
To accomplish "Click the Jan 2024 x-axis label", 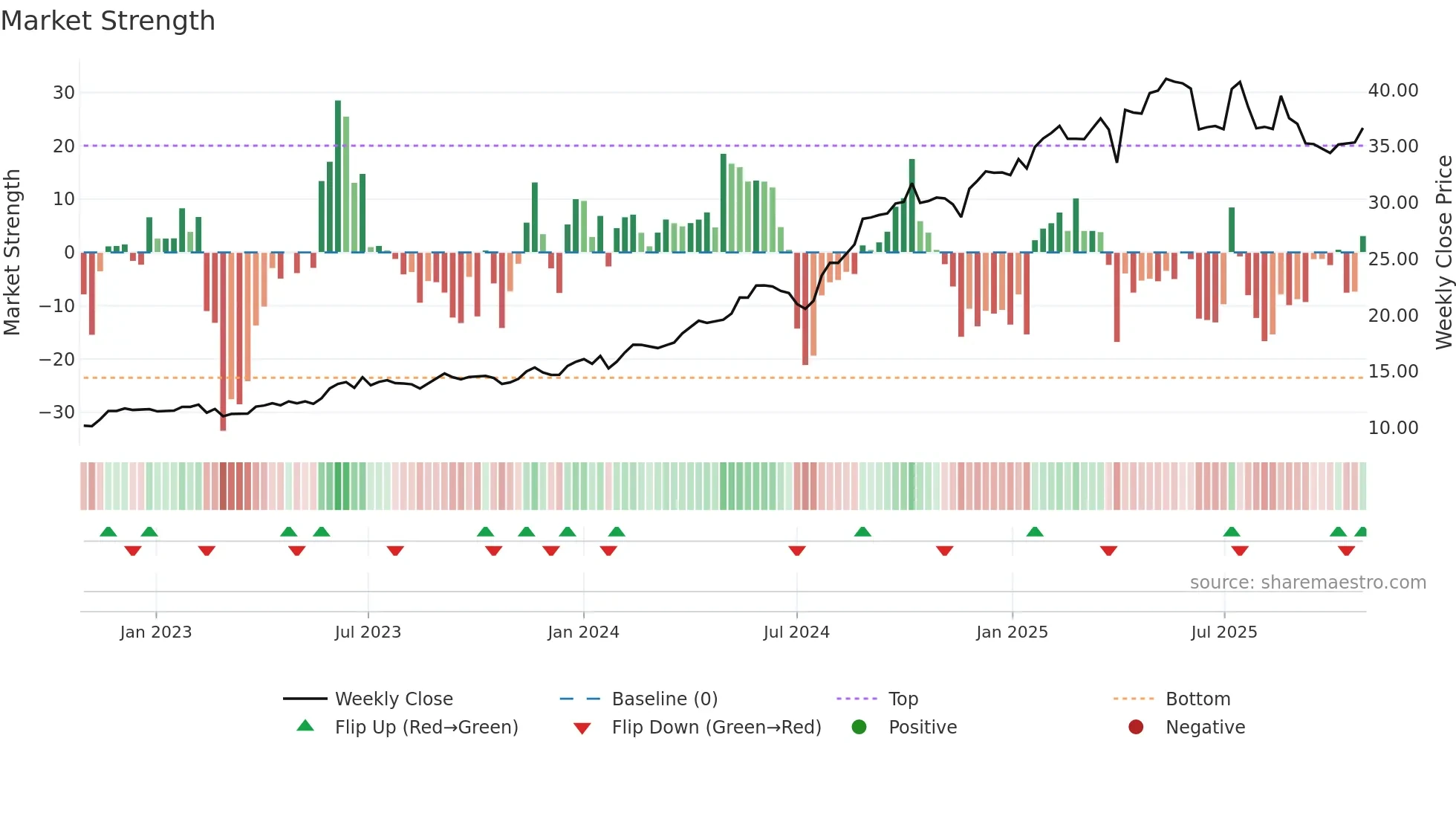I will coord(583,632).
